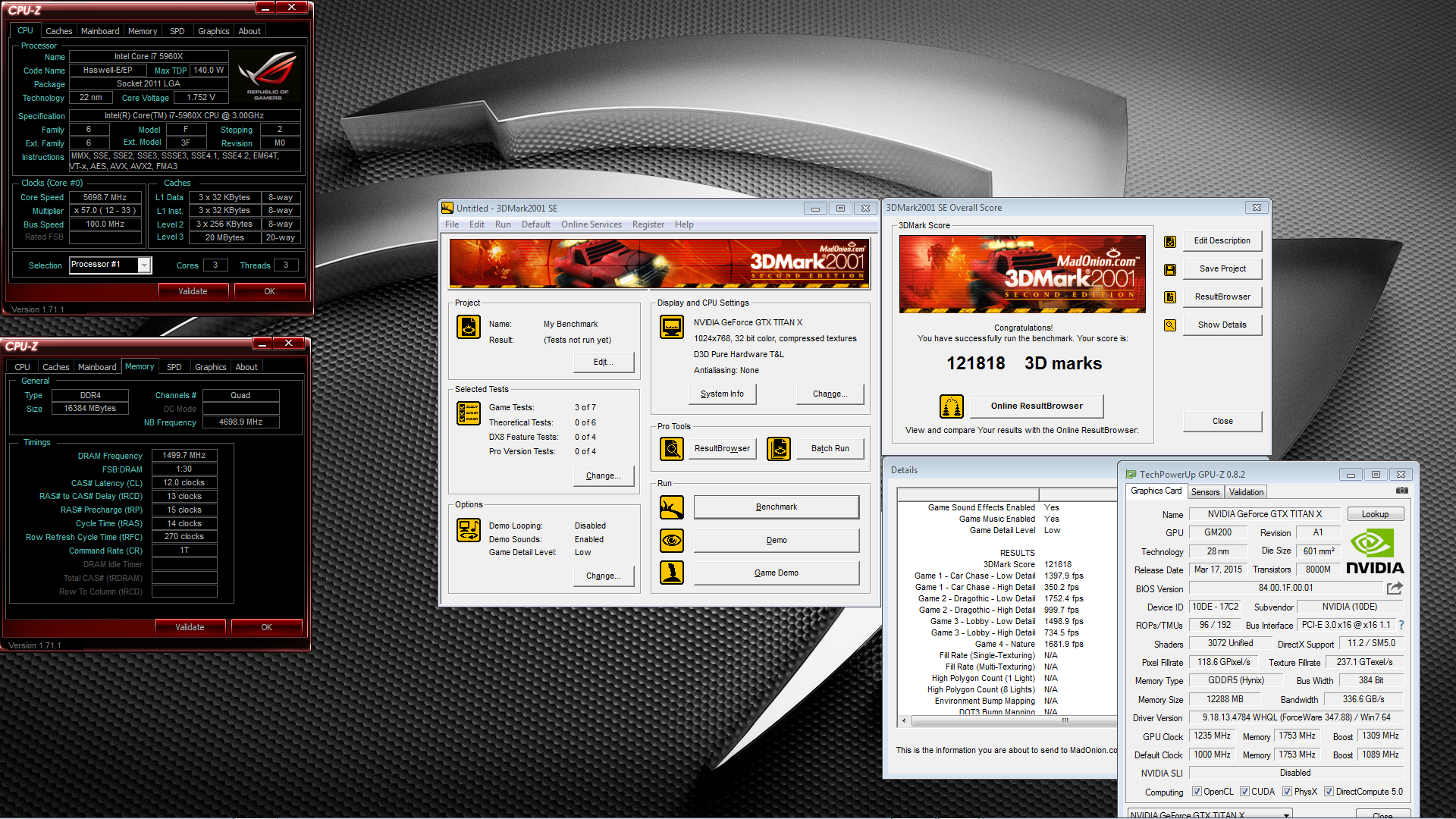Click the Project icon in 3DMark2001 SE
Image resolution: width=1456 pixels, height=819 pixels.
click(469, 327)
